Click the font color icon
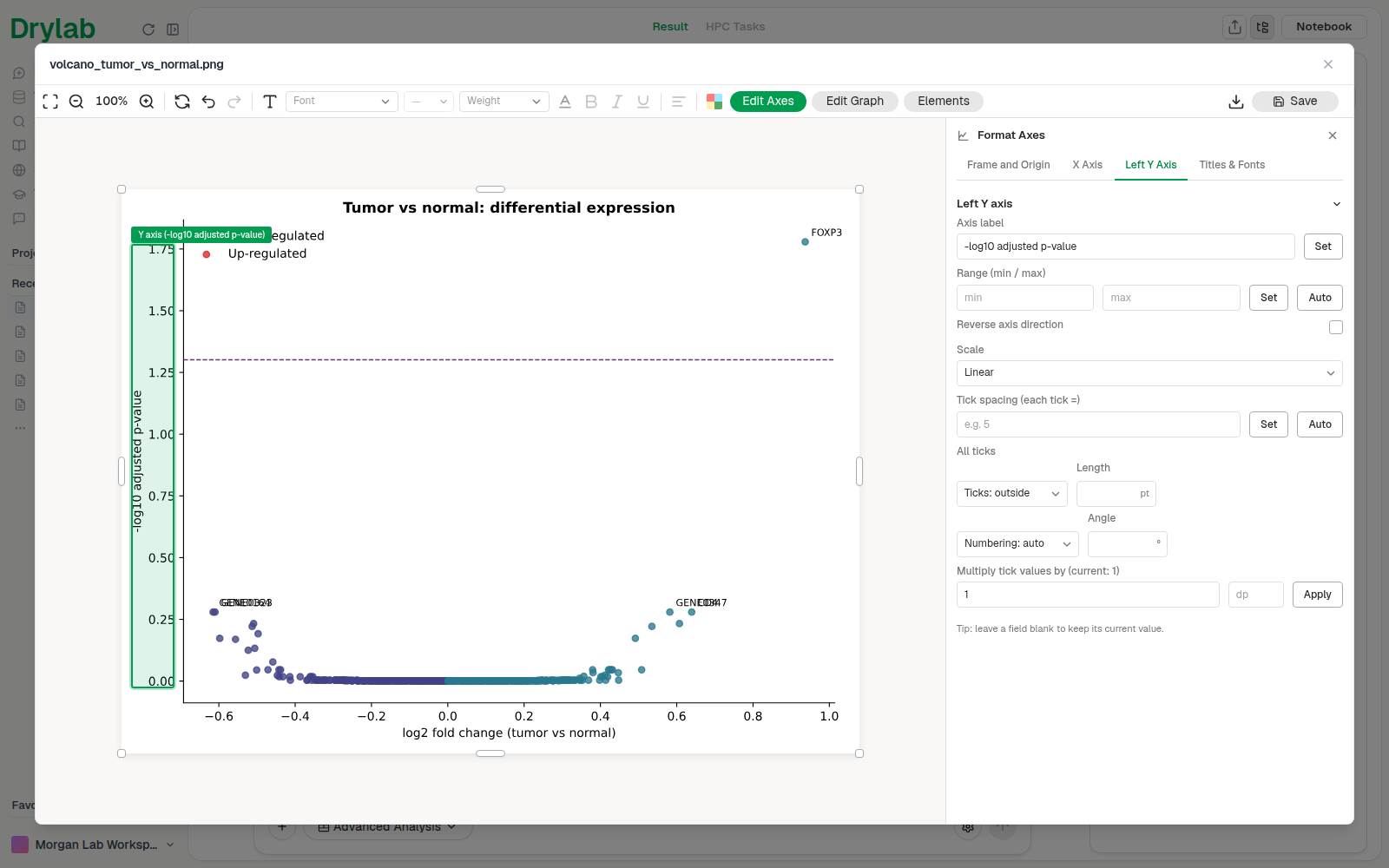1389x868 pixels. [x=565, y=102]
